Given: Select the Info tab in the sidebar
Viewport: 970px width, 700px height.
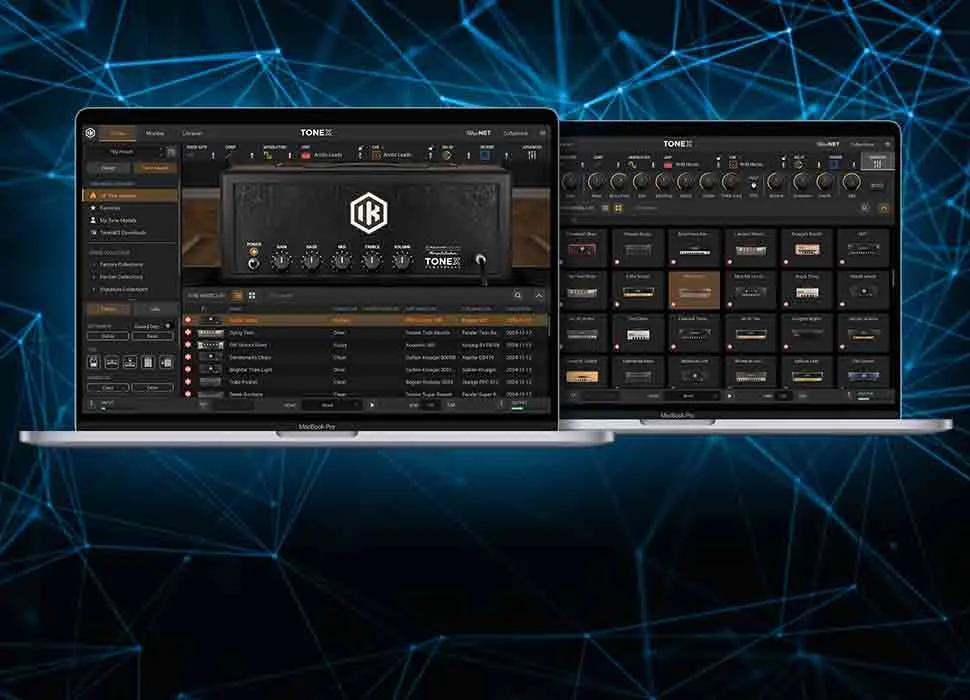Looking at the screenshot, I should [155, 309].
